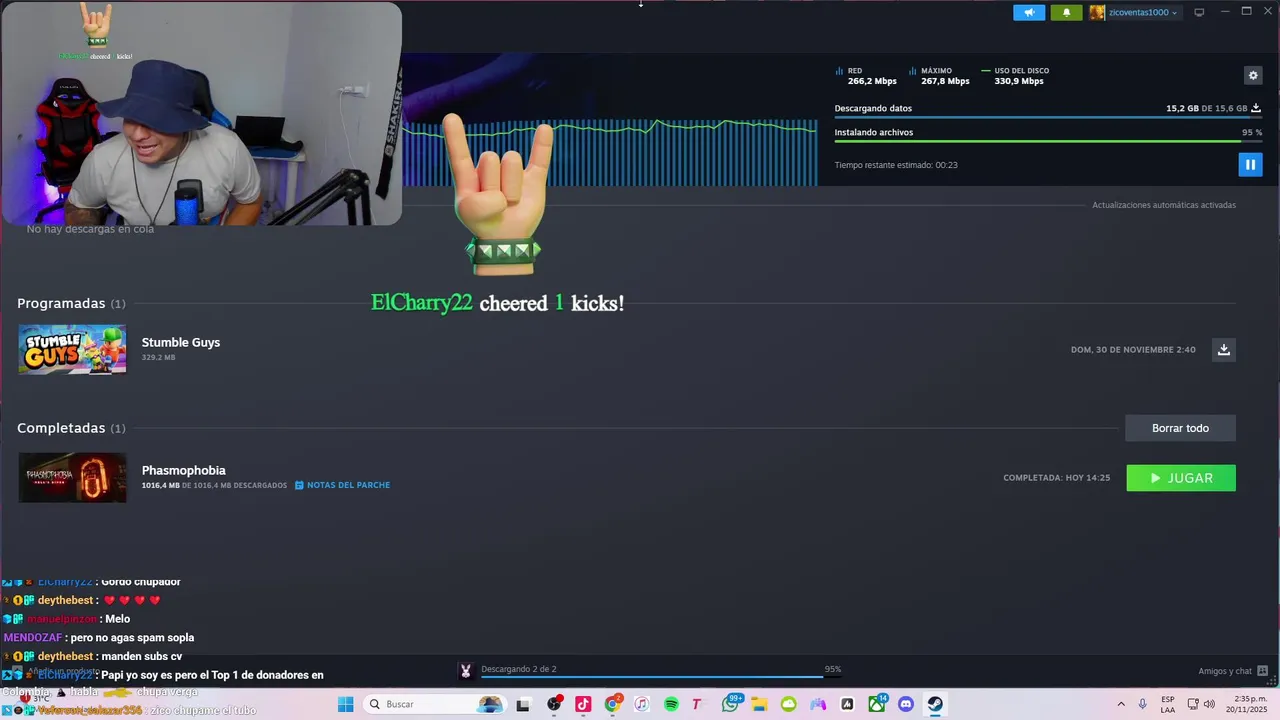The width and height of the screenshot is (1280, 720).
Task: Open the volume tray icon
Action: [1209, 704]
